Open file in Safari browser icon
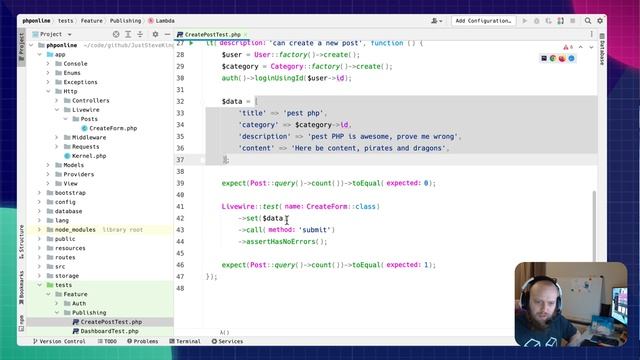The height and width of the screenshot is (360, 640). [x=571, y=58]
